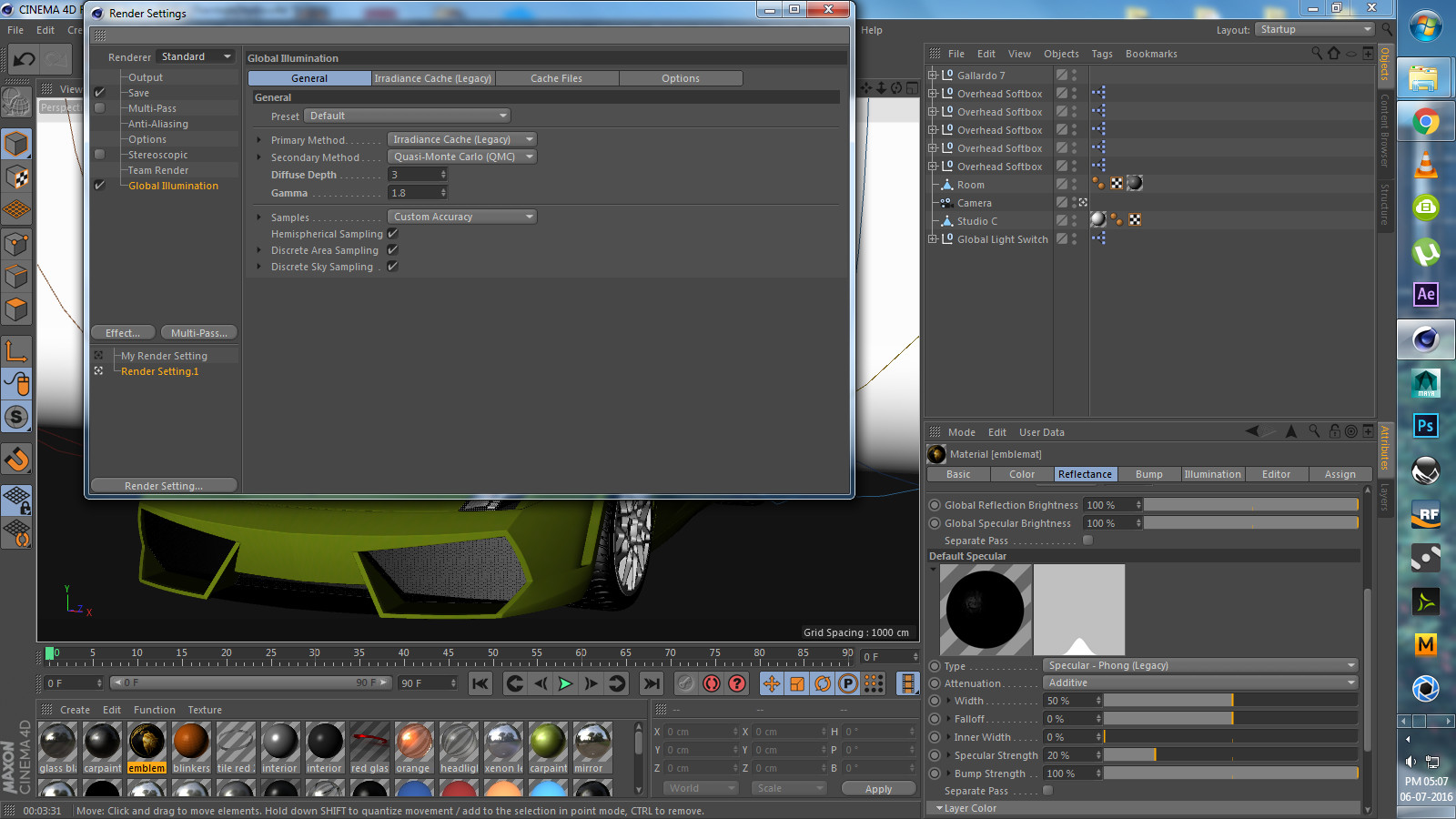Toggle Discrete Sky Sampling checkbox
The width and height of the screenshot is (1456, 819).
click(x=393, y=267)
